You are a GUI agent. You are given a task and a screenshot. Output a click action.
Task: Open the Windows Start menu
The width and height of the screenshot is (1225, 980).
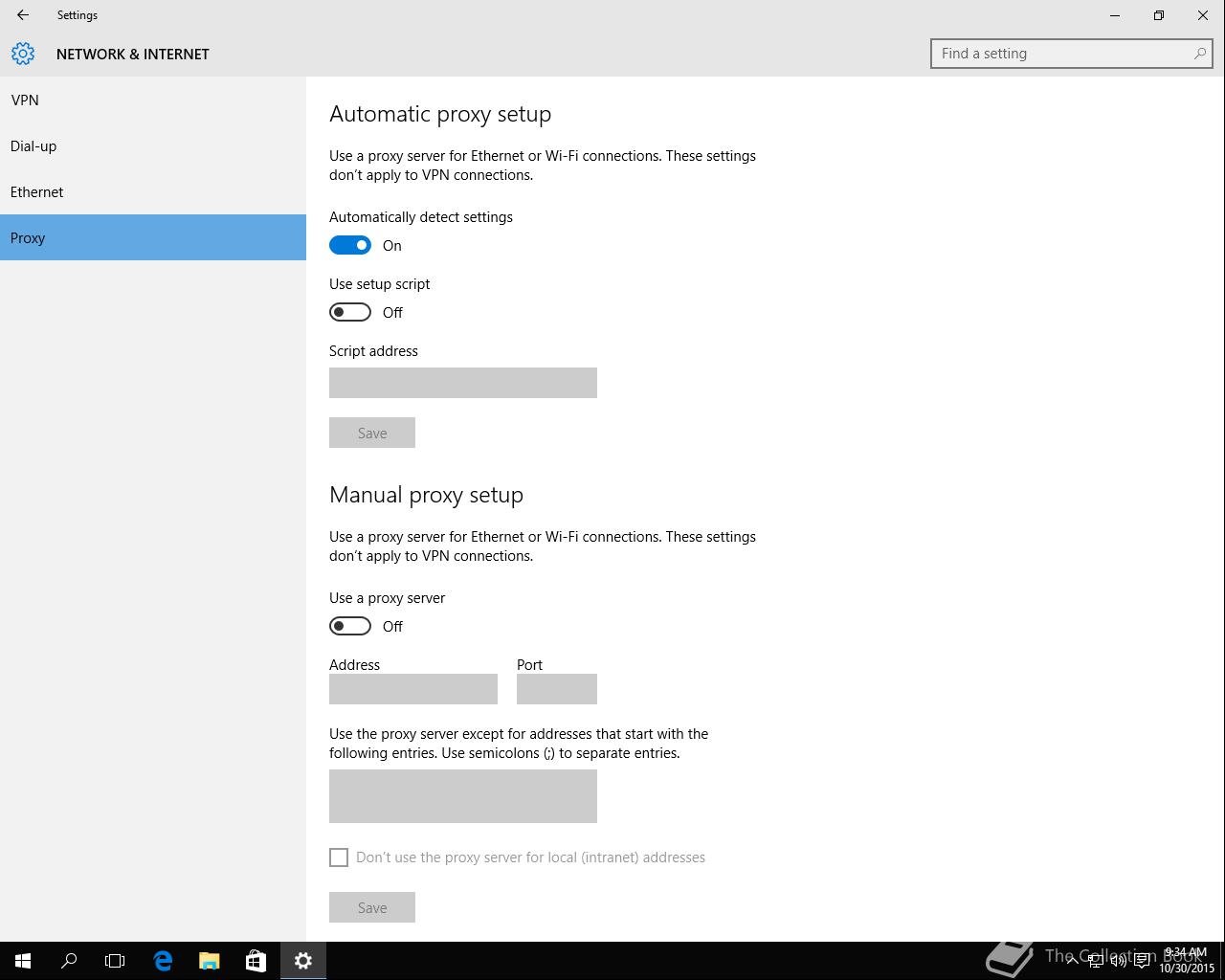[23, 961]
